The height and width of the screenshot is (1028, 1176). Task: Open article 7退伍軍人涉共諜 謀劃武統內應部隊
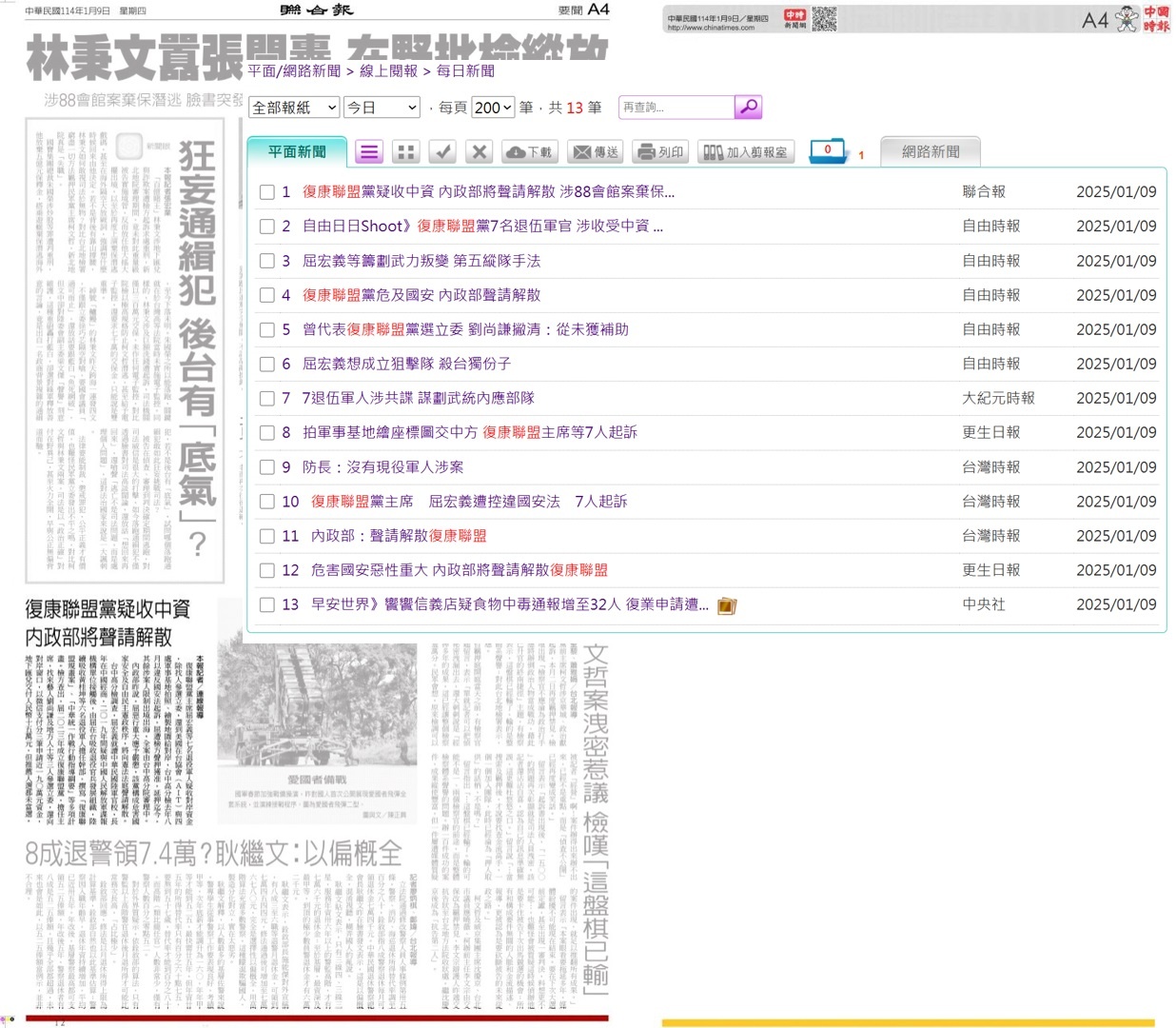point(419,398)
